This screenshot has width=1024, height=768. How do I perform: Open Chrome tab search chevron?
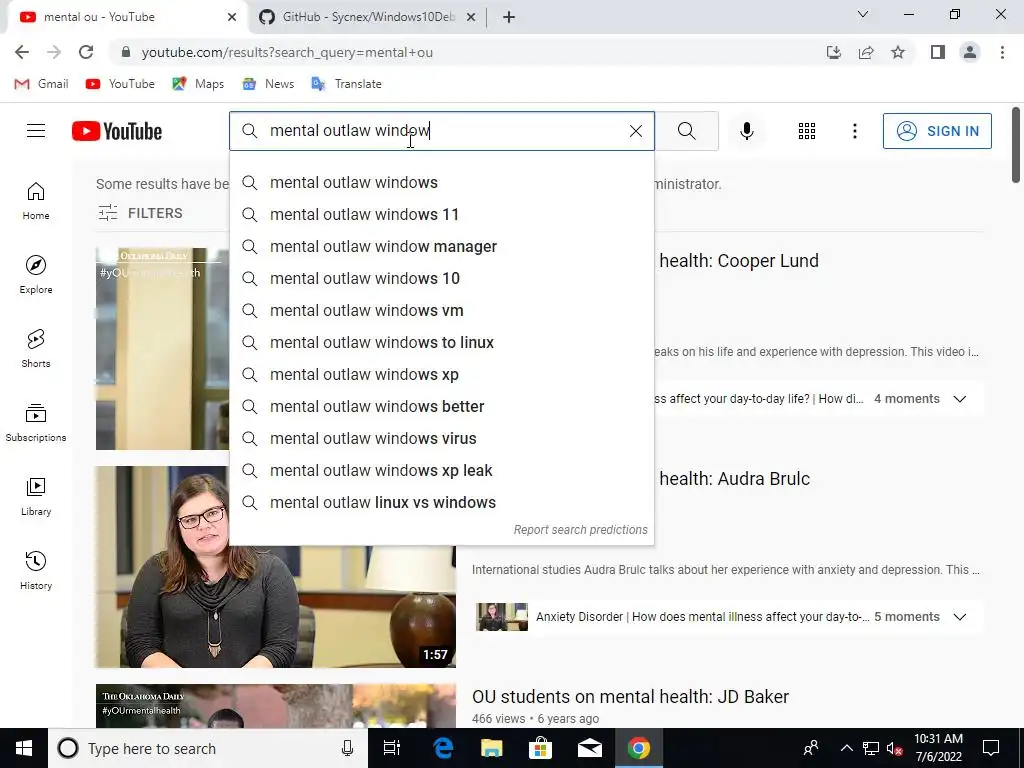tap(863, 14)
